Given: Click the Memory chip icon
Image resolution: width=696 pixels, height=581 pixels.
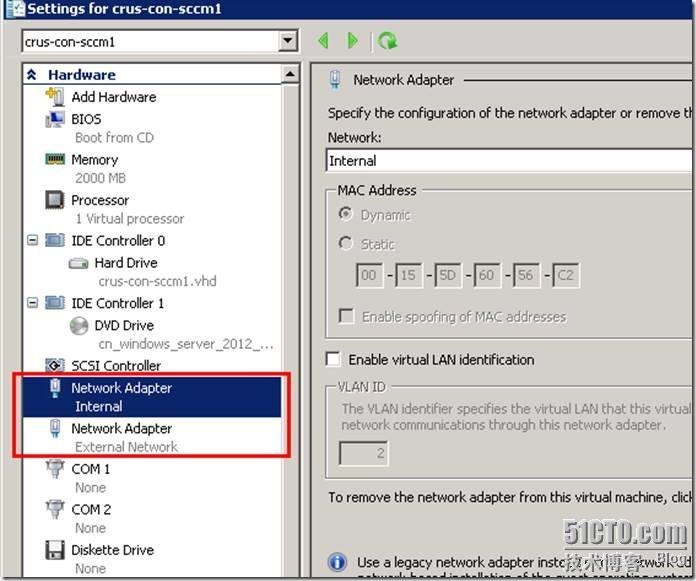Looking at the screenshot, I should coord(55,159).
